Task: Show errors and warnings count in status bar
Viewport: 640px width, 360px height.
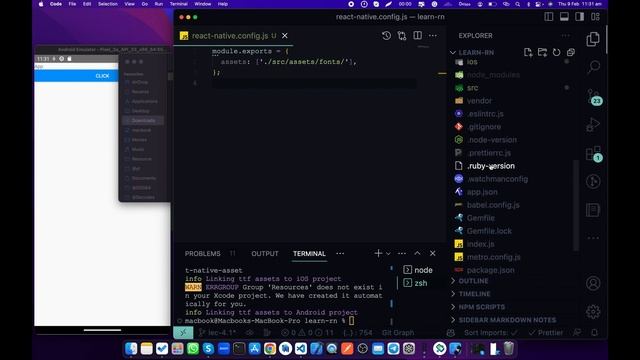Action: [309, 333]
